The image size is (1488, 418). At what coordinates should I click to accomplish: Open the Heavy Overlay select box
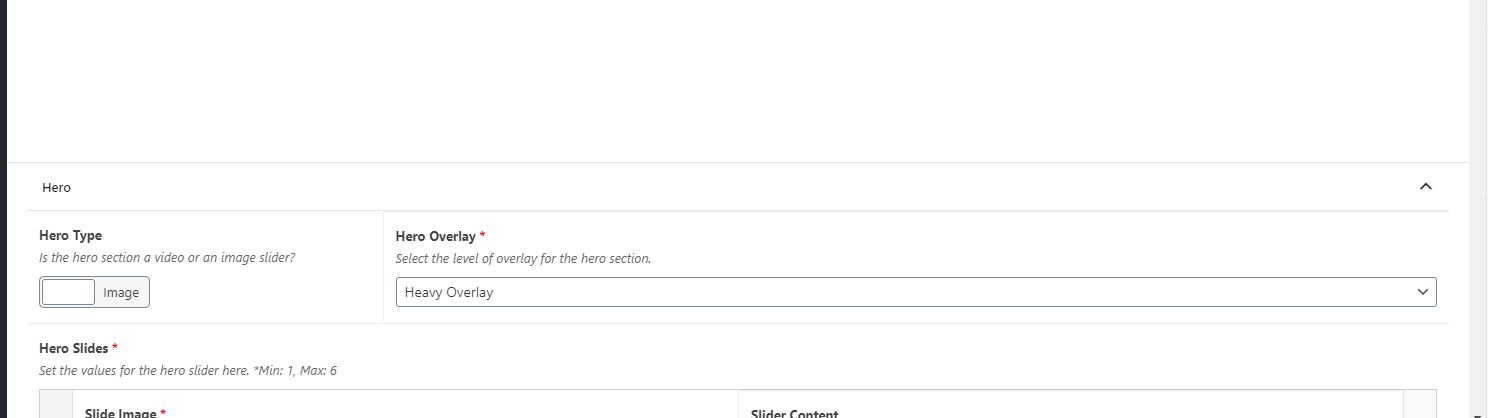tap(900, 292)
